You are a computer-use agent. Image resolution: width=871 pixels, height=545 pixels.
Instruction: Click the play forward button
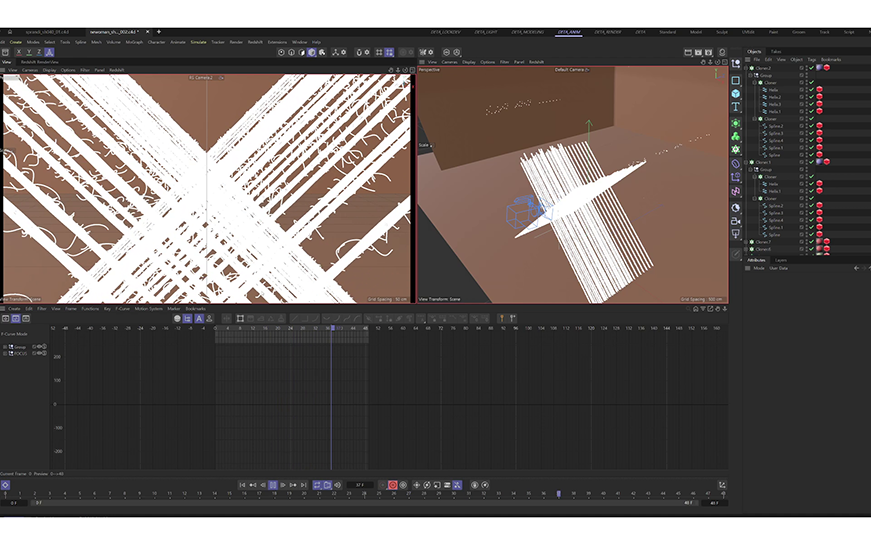(x=273, y=485)
